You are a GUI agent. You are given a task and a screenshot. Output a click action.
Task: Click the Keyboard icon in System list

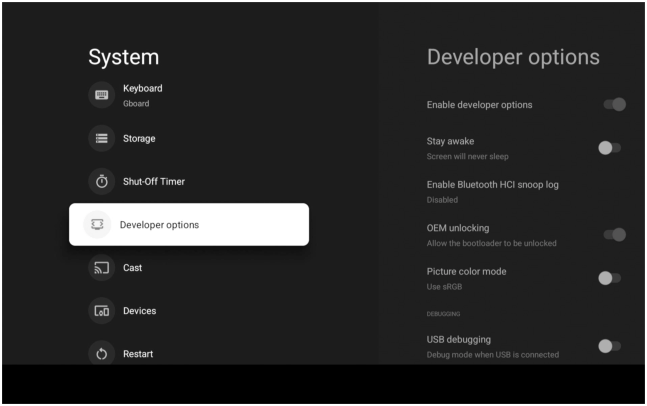point(102,95)
